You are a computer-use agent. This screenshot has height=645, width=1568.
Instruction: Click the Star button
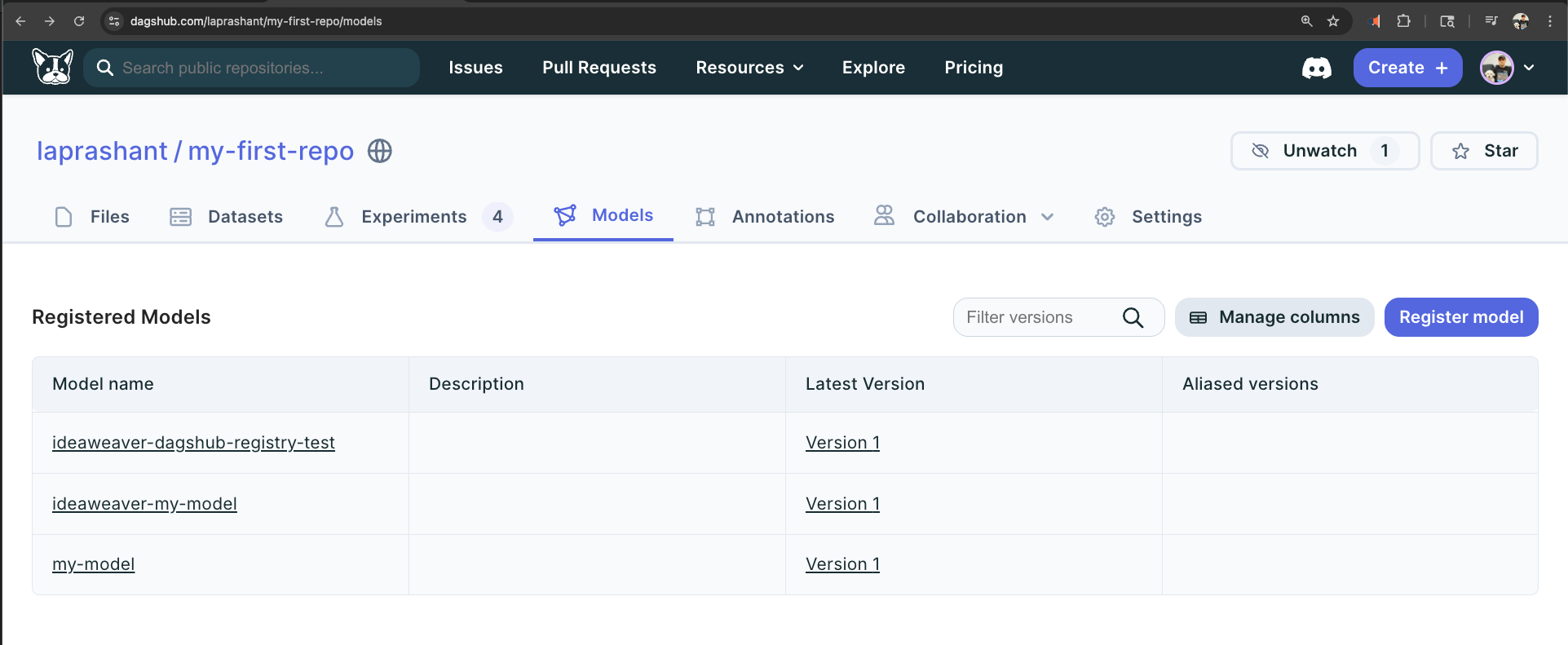coord(1484,151)
